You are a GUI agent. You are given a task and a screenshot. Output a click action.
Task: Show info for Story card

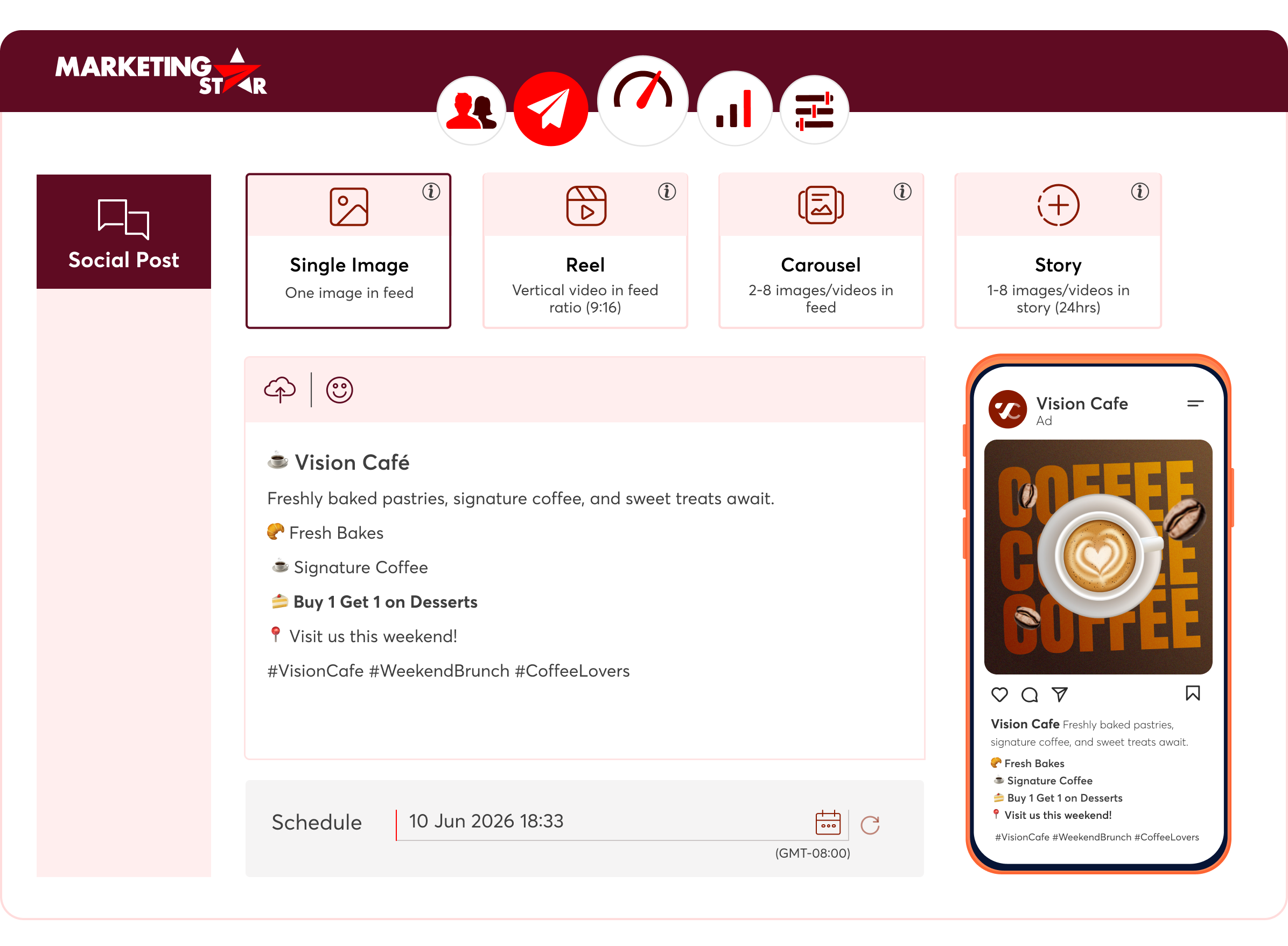click(x=1140, y=192)
